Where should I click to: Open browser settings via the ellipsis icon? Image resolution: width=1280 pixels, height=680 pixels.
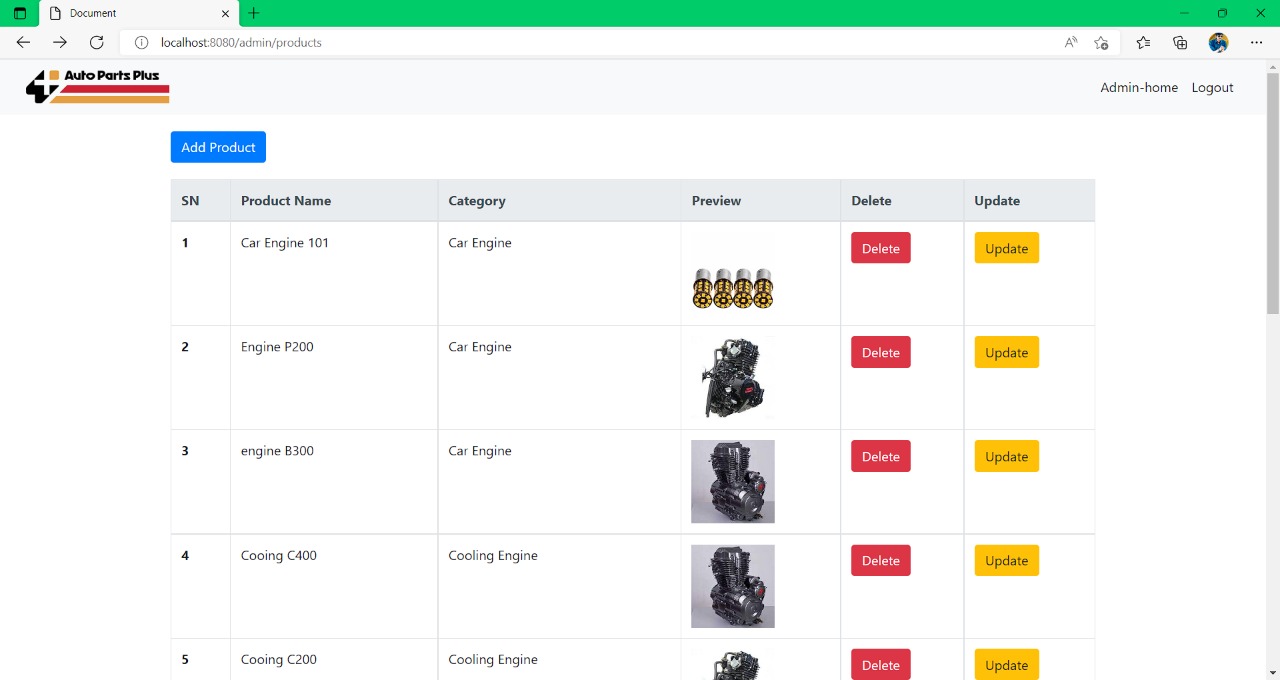(x=1257, y=42)
